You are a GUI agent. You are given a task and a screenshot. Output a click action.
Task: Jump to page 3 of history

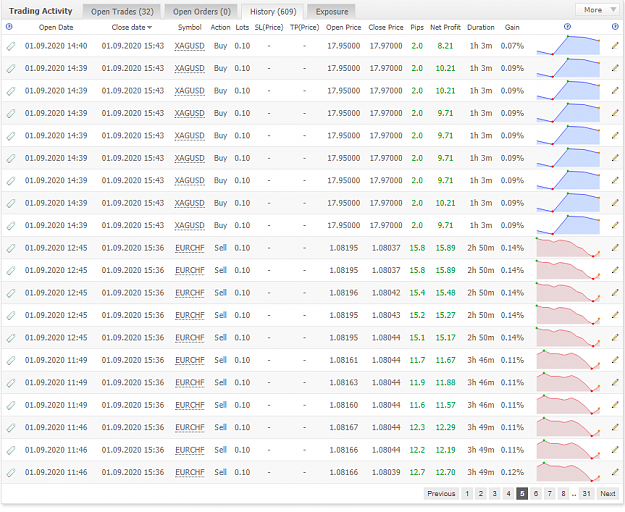click(494, 493)
